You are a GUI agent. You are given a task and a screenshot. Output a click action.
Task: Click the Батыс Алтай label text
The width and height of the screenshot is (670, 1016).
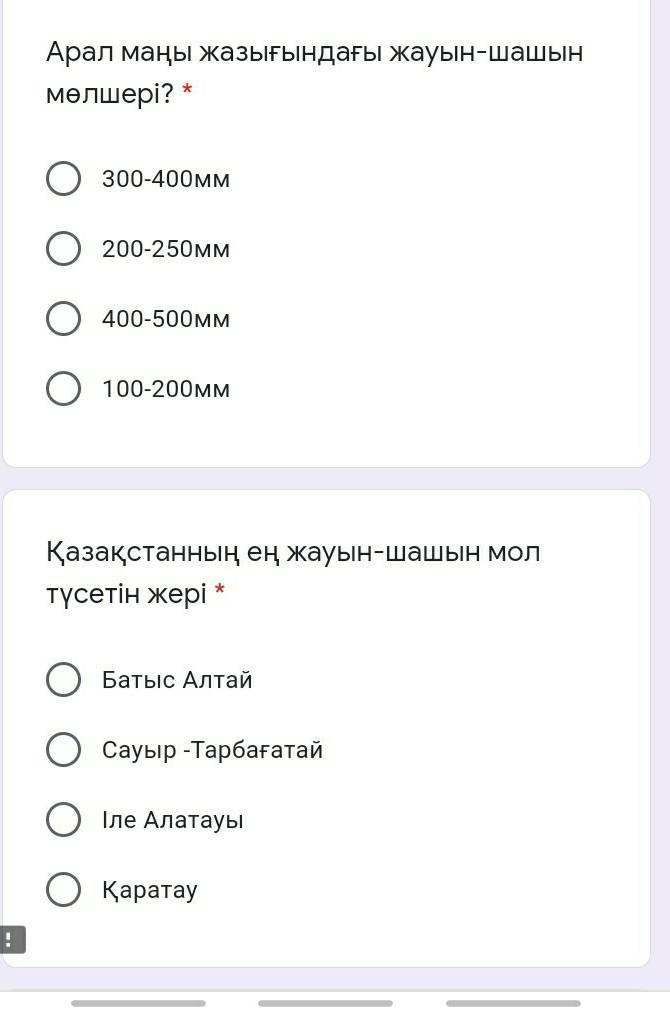pyautogui.click(x=177, y=680)
